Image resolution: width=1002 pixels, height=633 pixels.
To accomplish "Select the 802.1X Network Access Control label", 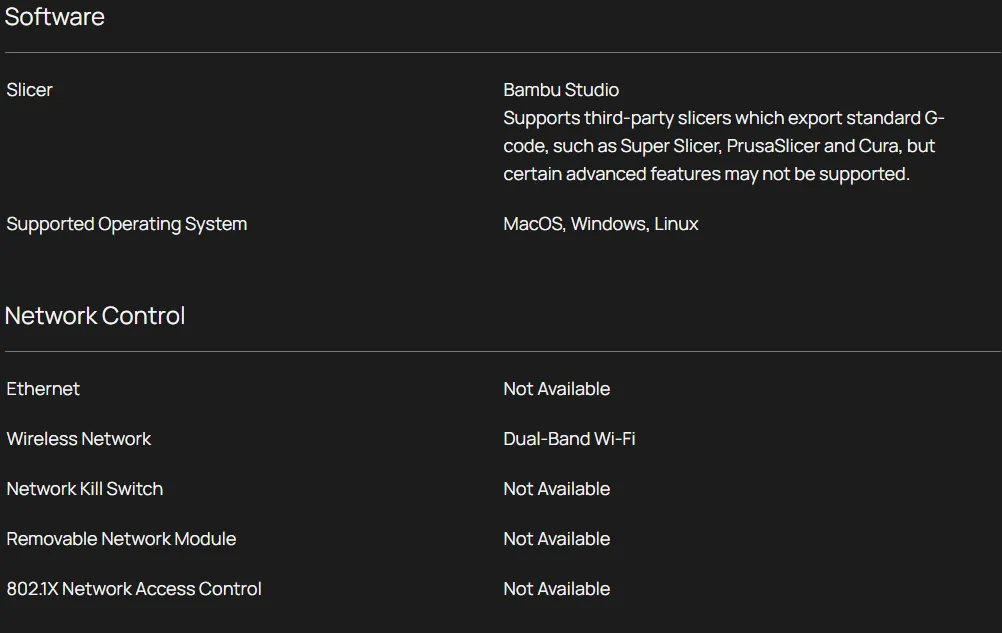I will point(134,589).
